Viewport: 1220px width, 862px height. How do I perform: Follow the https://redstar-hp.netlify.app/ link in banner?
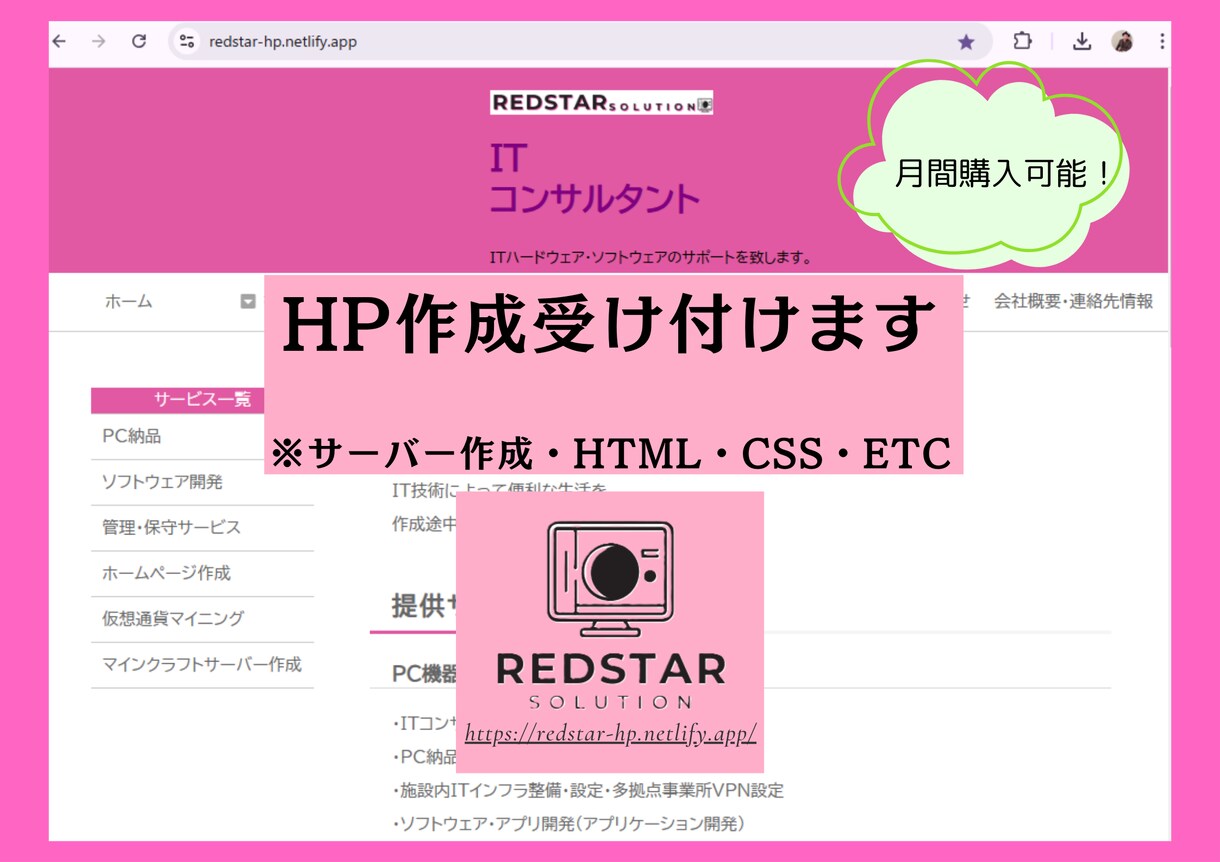point(610,734)
